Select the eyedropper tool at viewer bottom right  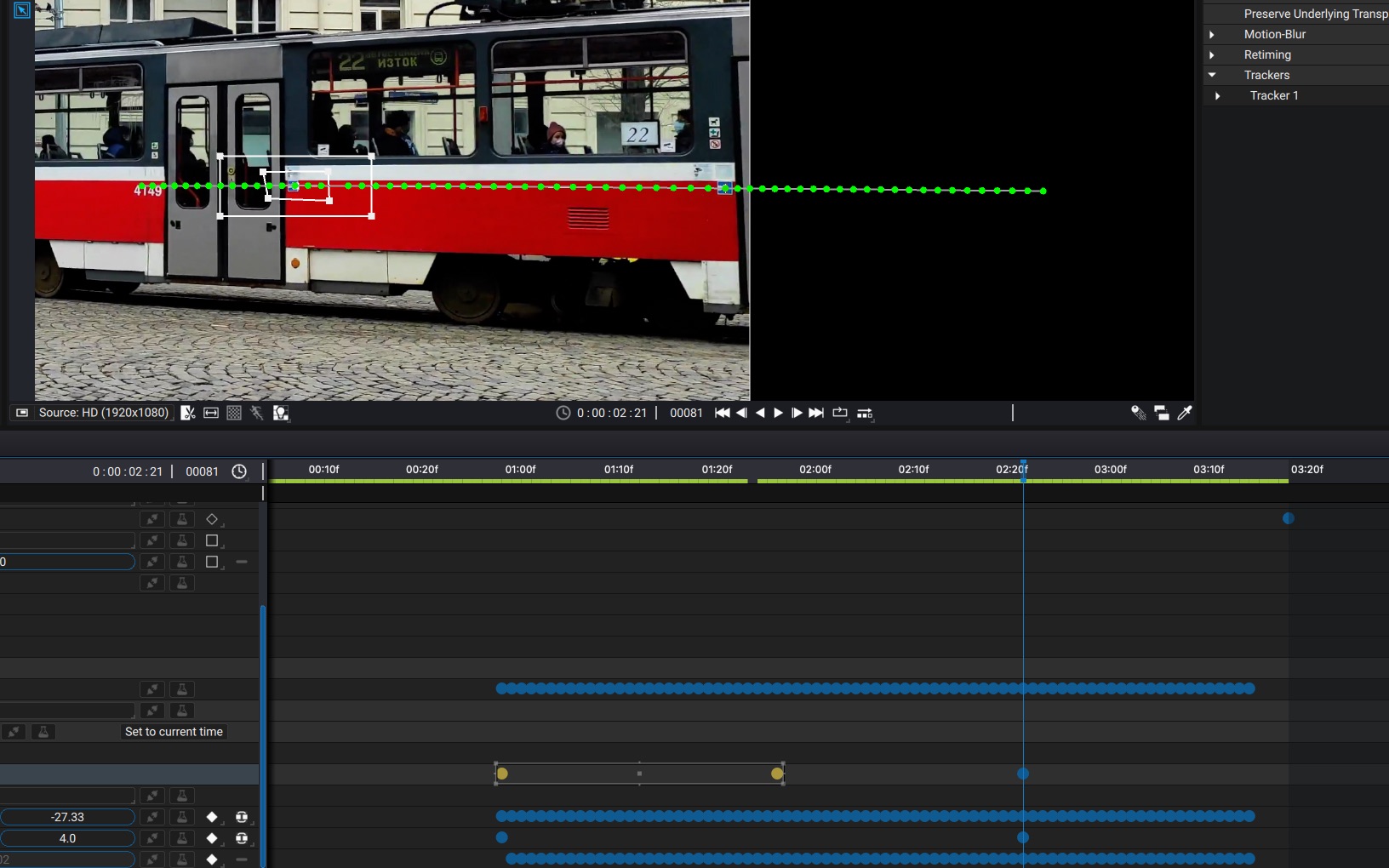pos(1185,413)
